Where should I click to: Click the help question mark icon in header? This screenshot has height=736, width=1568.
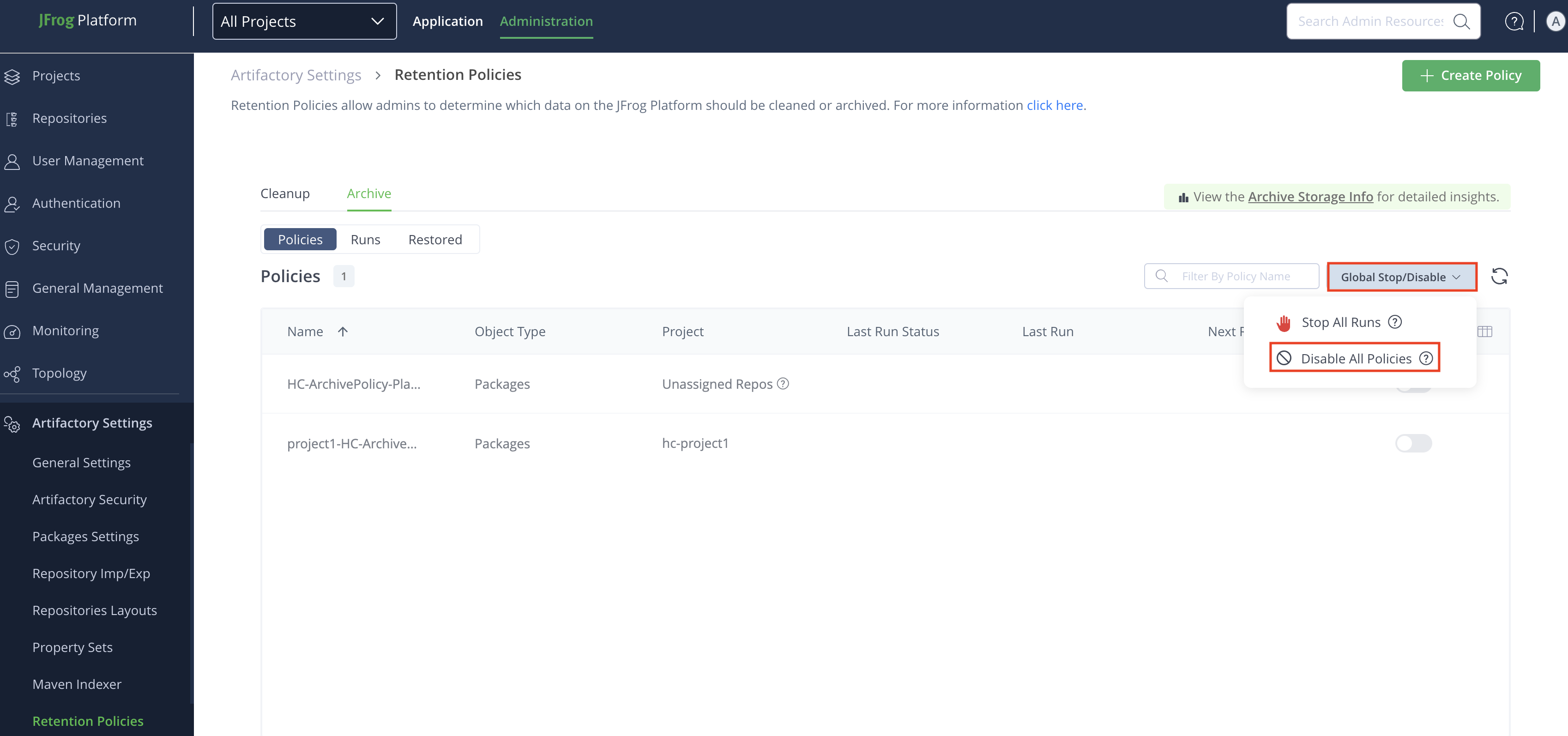1514,21
